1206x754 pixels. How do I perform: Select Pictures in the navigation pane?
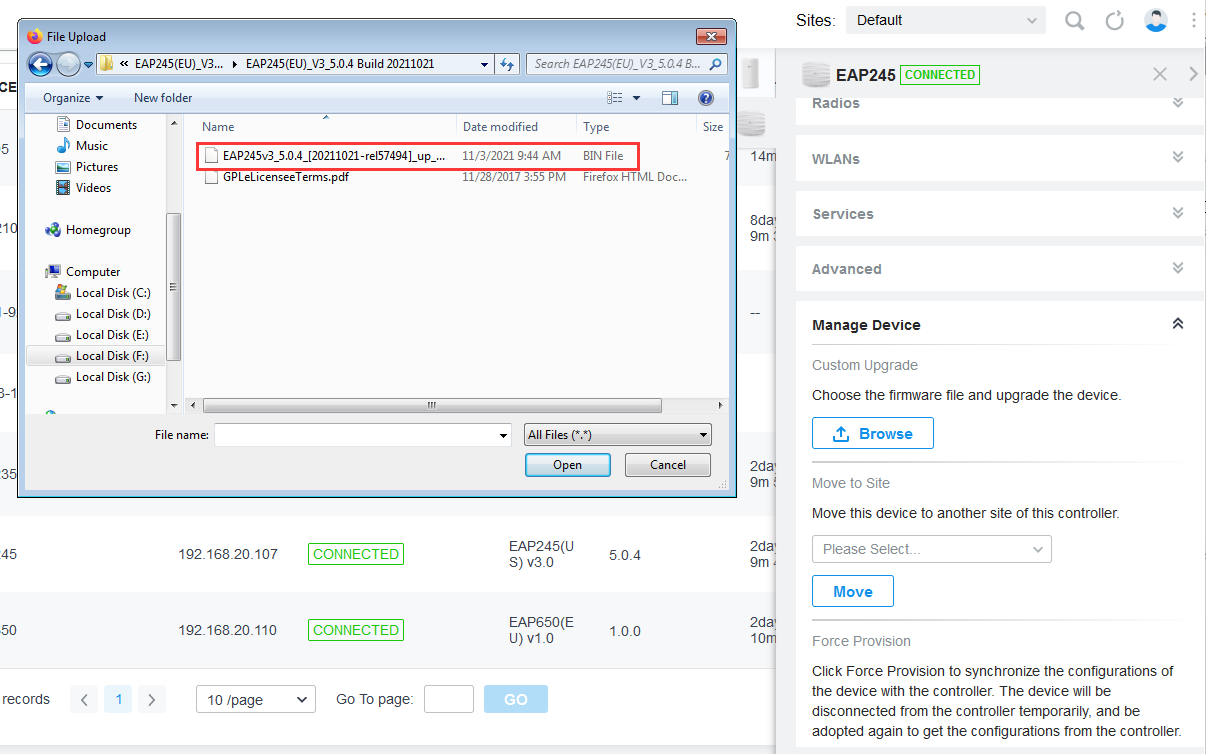pos(88,167)
